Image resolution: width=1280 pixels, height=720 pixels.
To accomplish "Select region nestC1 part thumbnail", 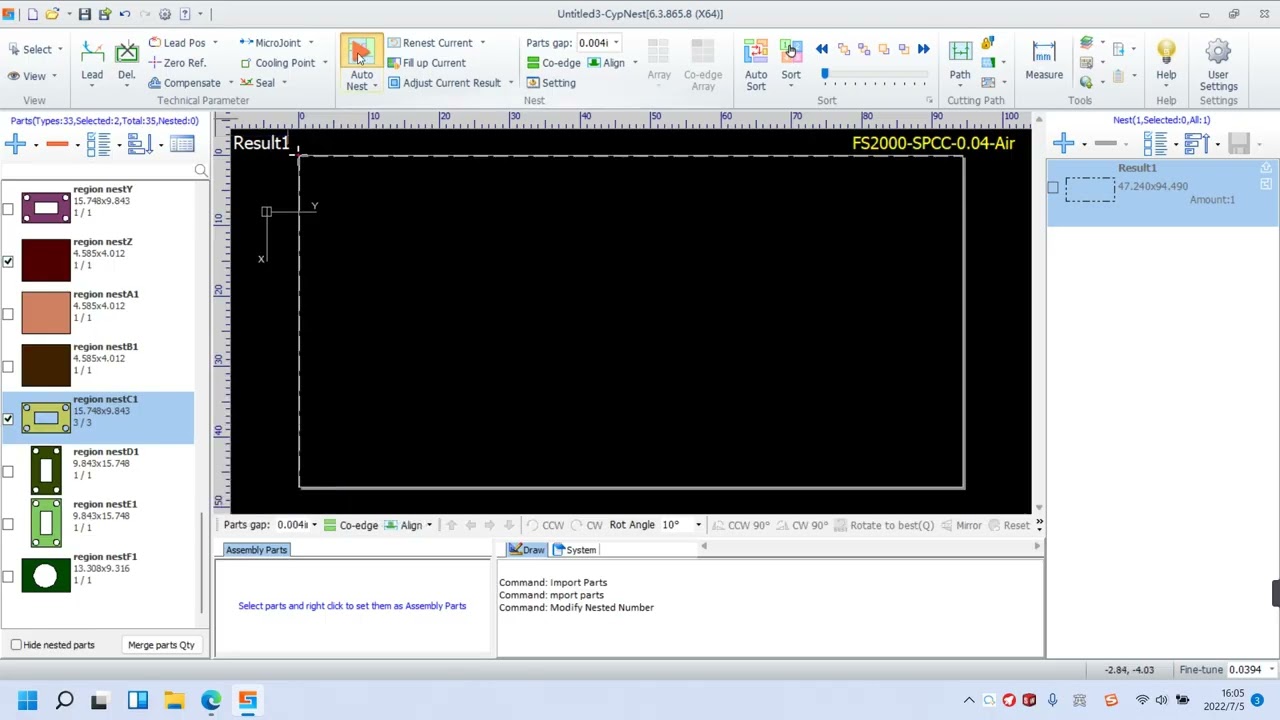I will [46, 418].
